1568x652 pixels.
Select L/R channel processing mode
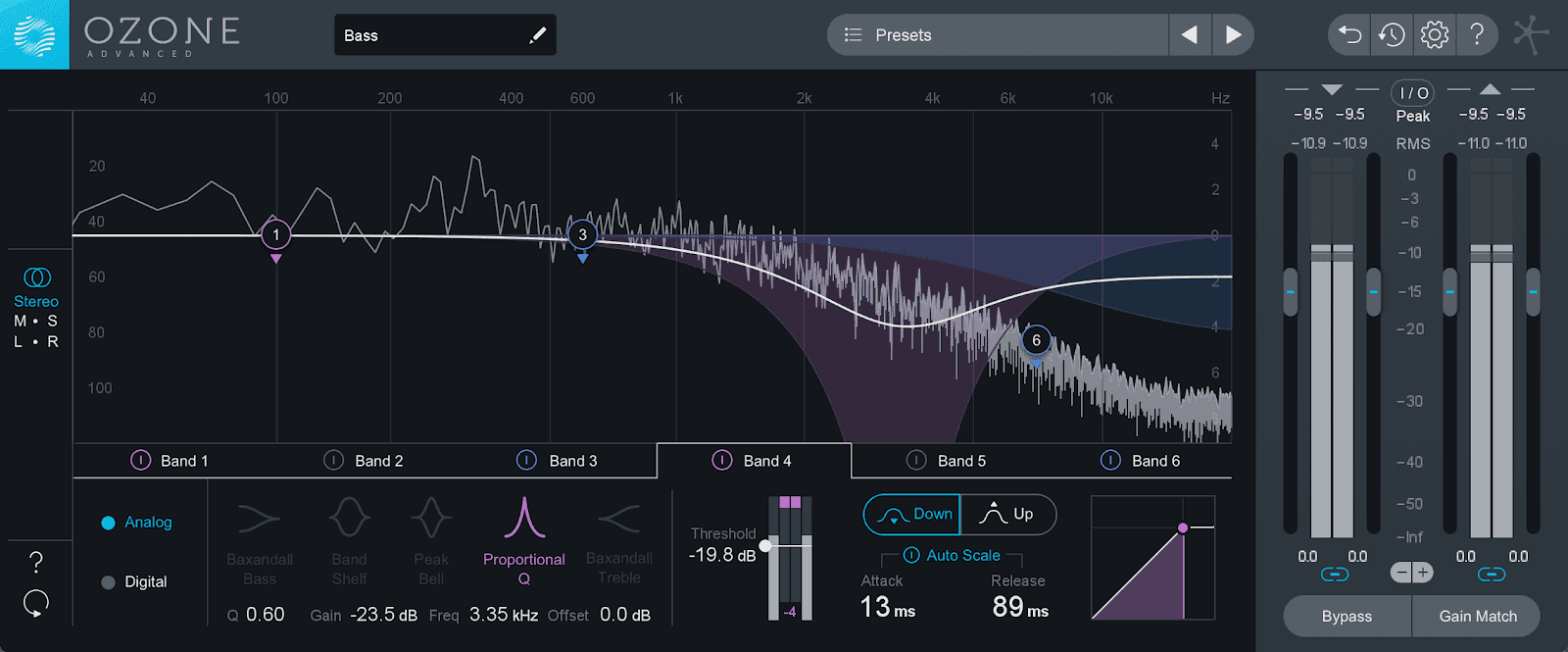[36, 341]
